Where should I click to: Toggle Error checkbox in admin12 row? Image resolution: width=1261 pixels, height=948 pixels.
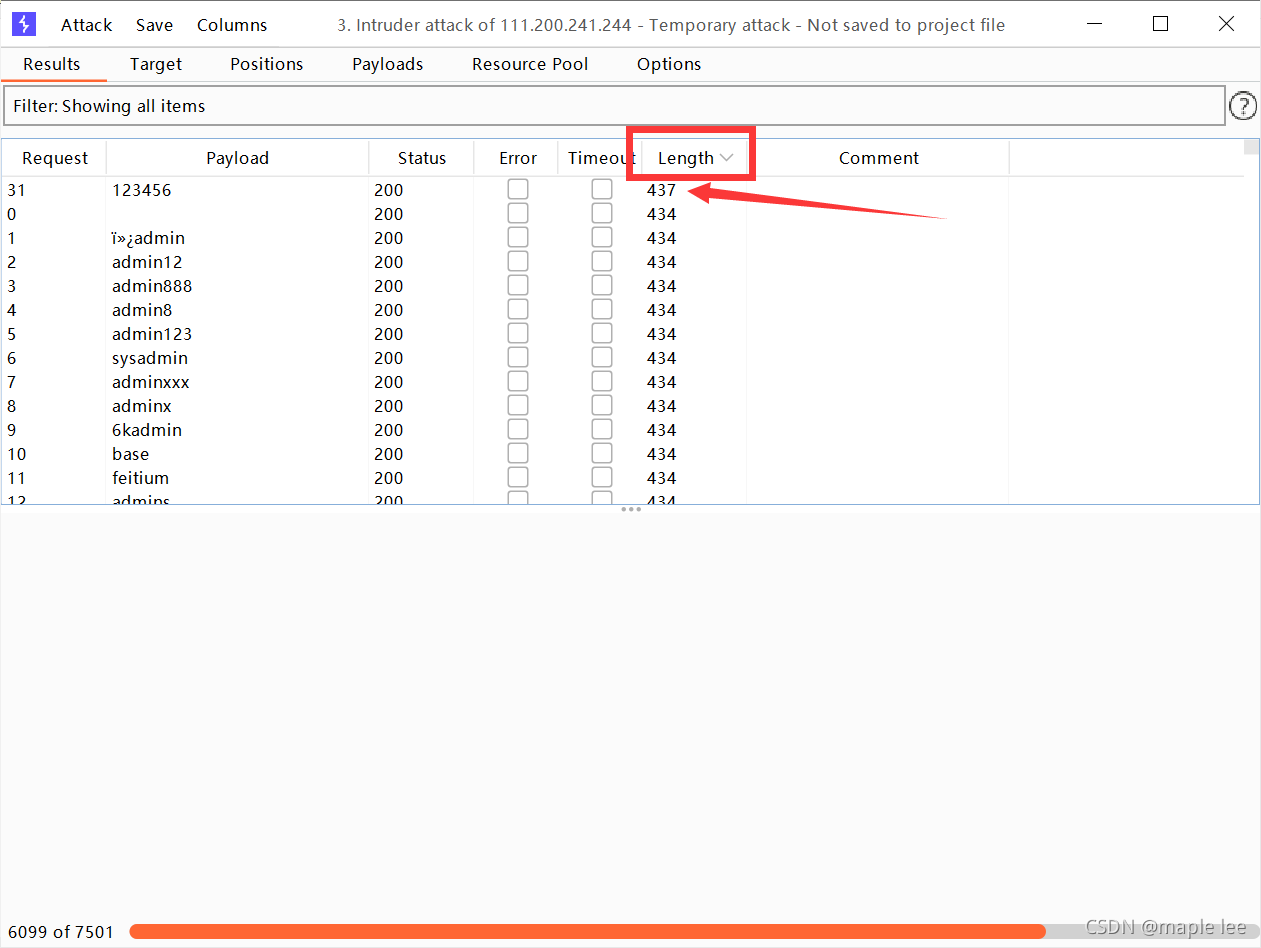518,261
